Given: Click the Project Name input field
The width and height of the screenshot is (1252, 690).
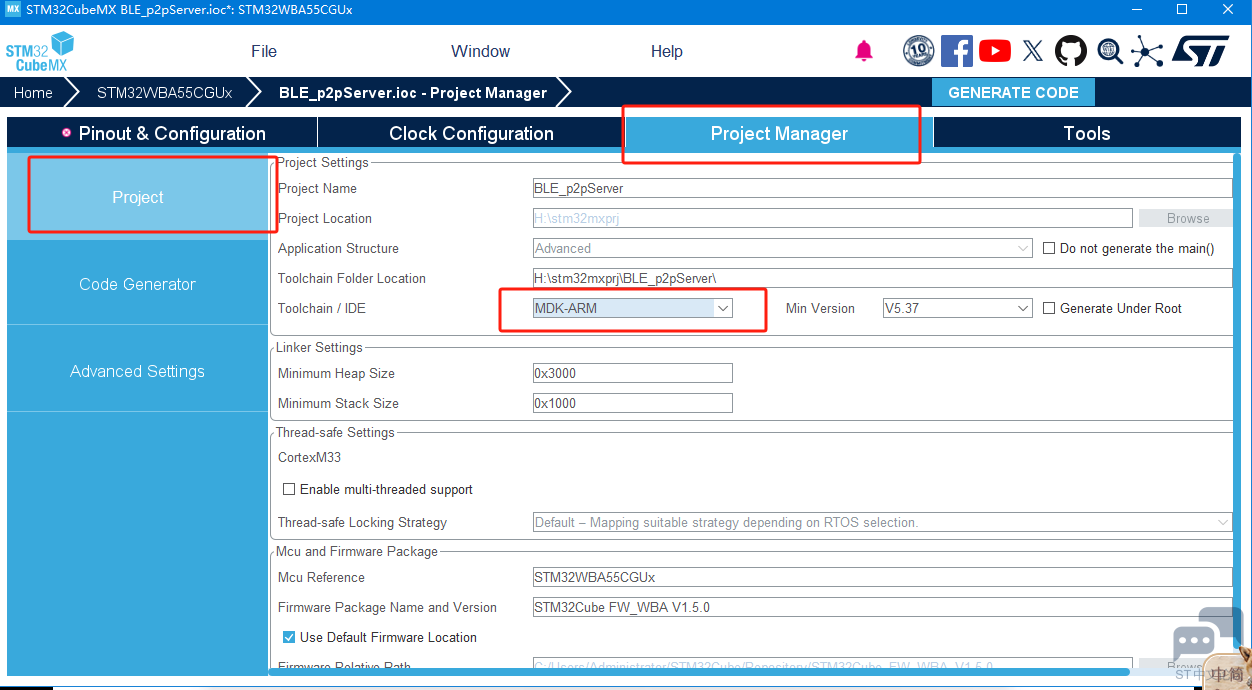Looking at the screenshot, I should tap(882, 188).
